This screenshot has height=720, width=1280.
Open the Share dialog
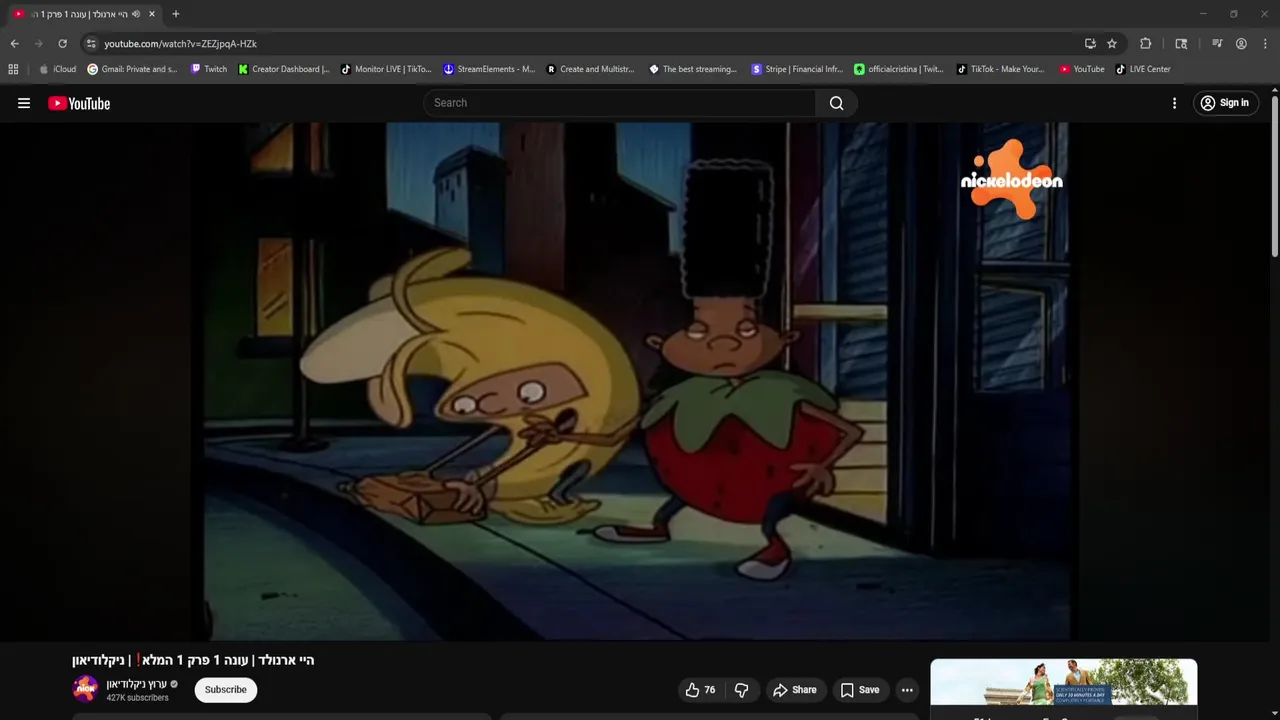pyautogui.click(x=795, y=690)
